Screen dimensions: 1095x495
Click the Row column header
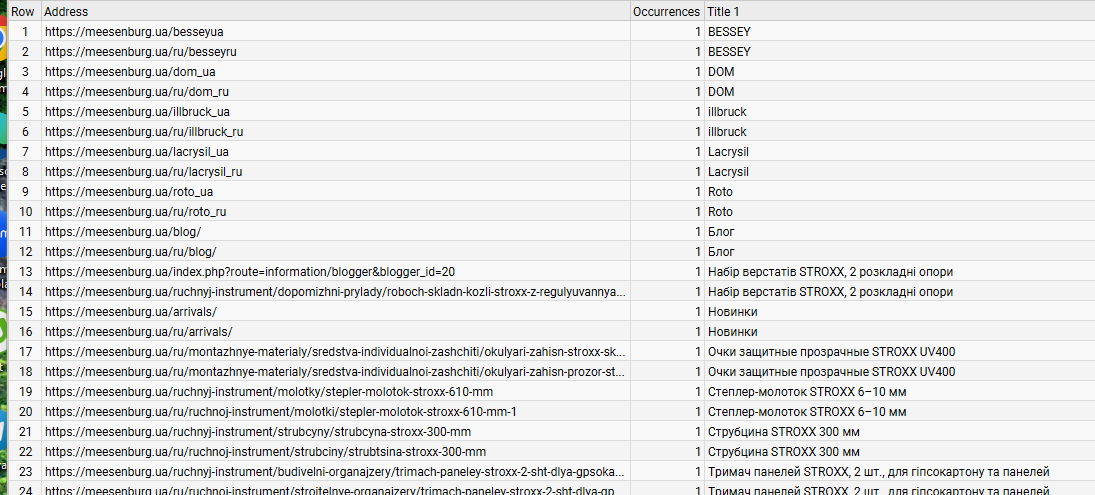25,12
